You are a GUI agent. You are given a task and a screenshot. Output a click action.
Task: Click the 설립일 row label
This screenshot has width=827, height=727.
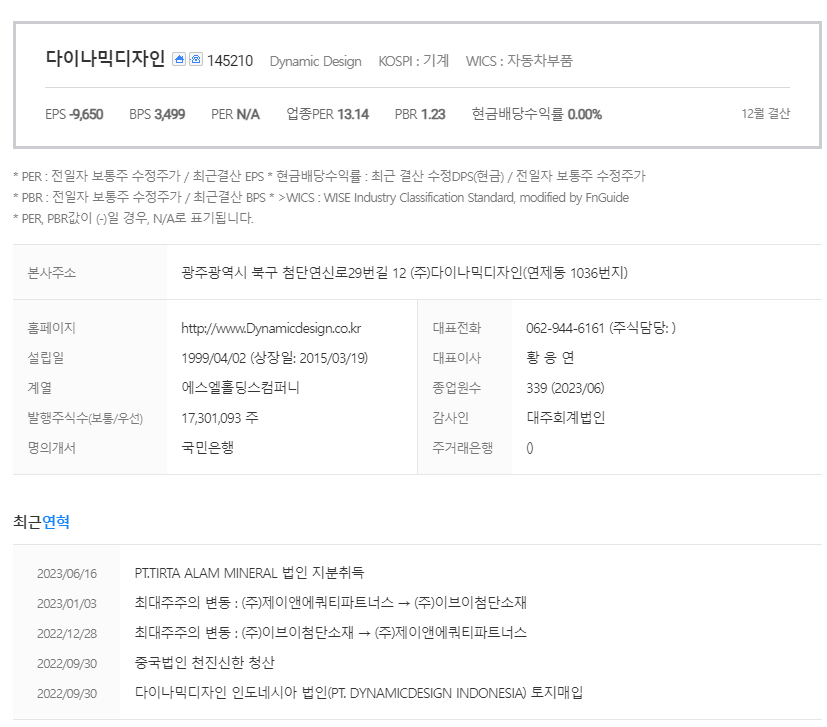(x=46, y=358)
